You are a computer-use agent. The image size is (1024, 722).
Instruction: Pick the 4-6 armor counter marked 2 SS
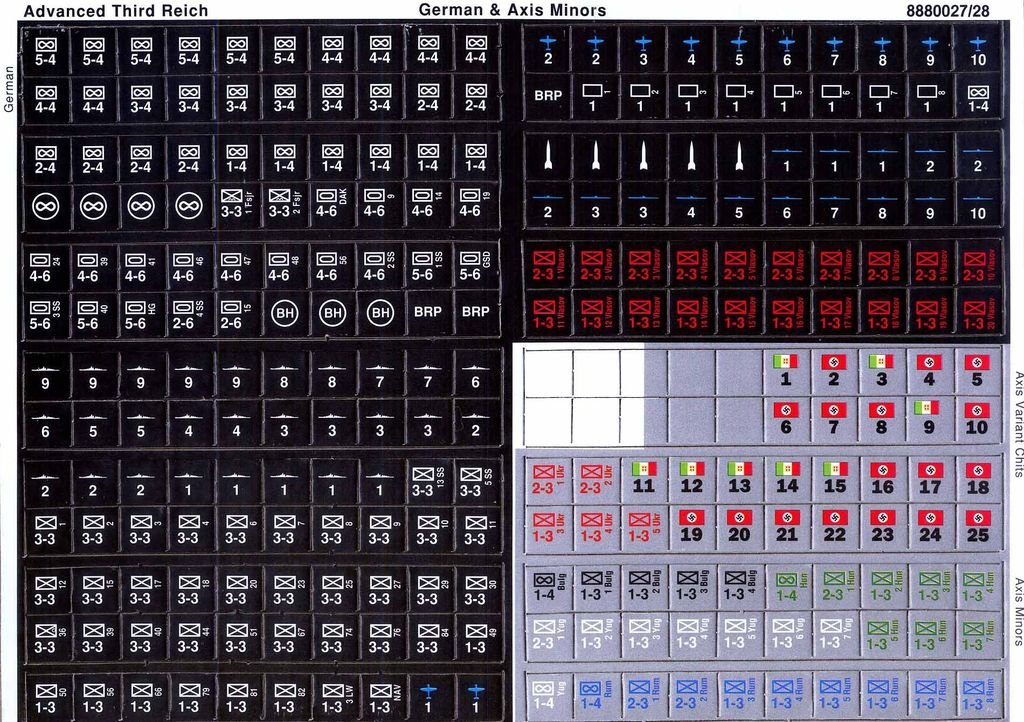379,268
